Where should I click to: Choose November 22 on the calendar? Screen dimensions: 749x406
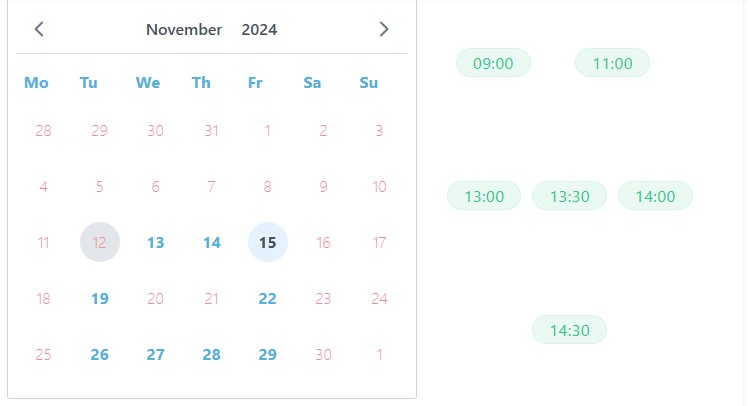pyautogui.click(x=267, y=298)
